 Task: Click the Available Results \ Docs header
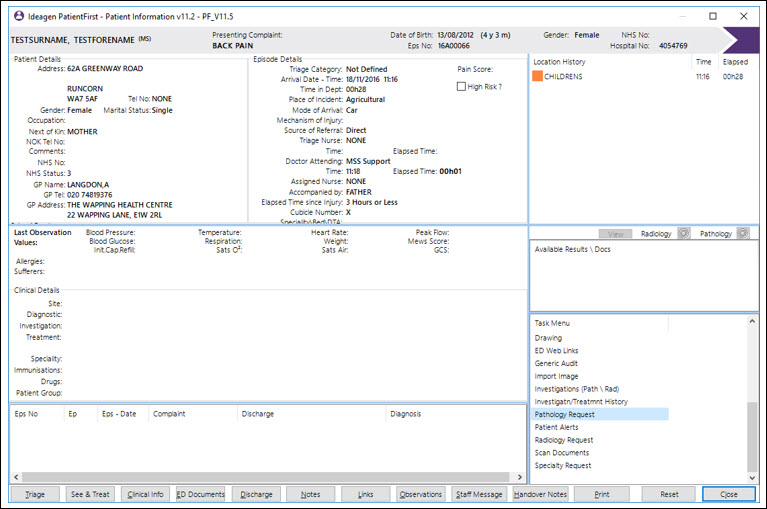572,249
